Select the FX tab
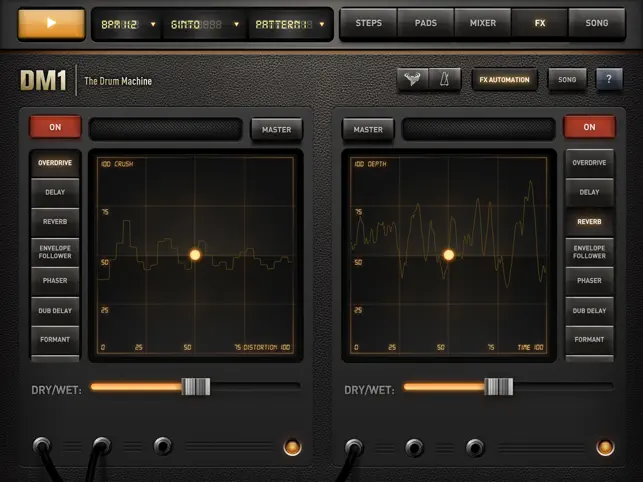This screenshot has height=482, width=643. coord(540,23)
